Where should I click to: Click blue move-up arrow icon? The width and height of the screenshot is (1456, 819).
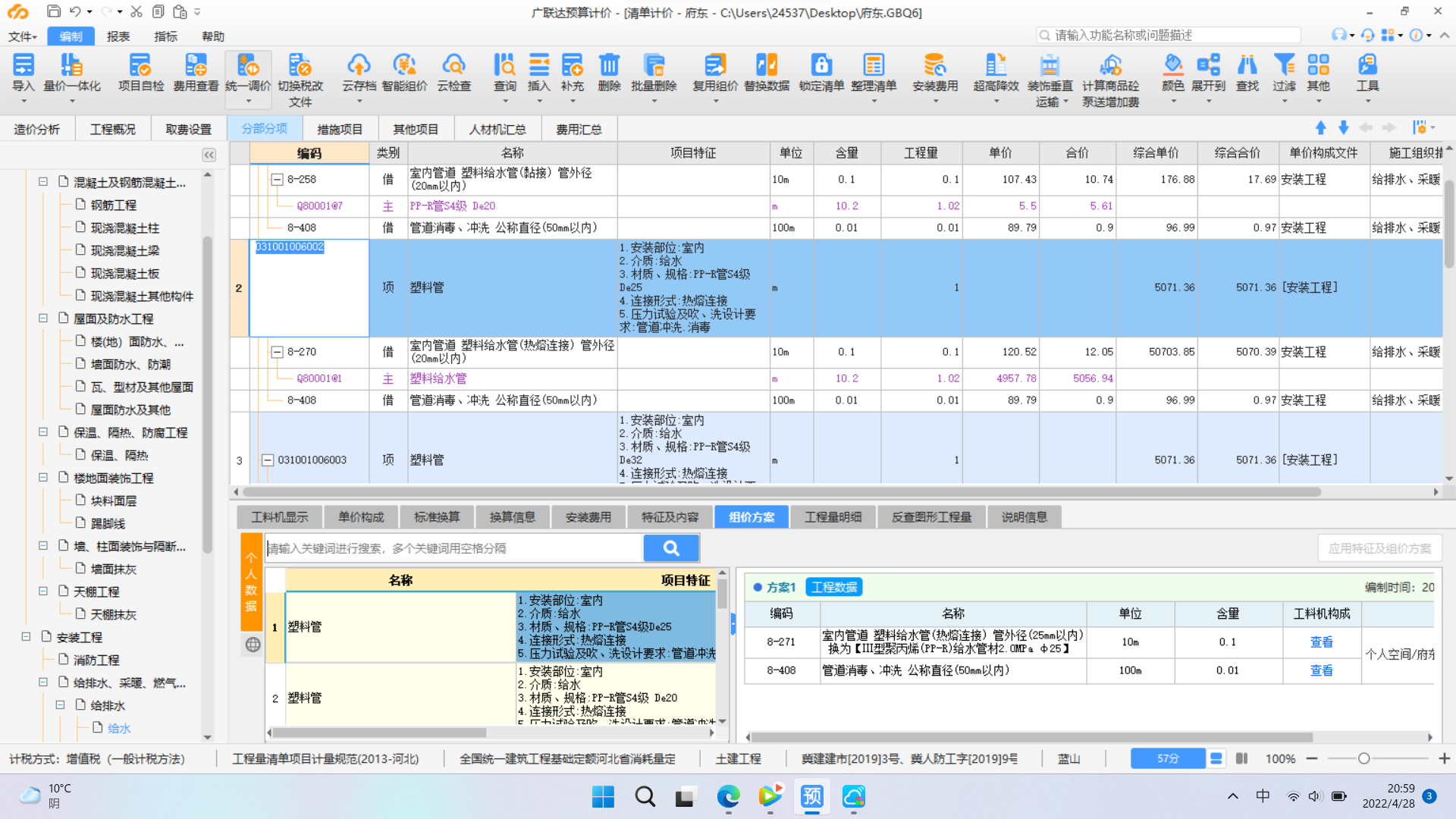click(1320, 127)
